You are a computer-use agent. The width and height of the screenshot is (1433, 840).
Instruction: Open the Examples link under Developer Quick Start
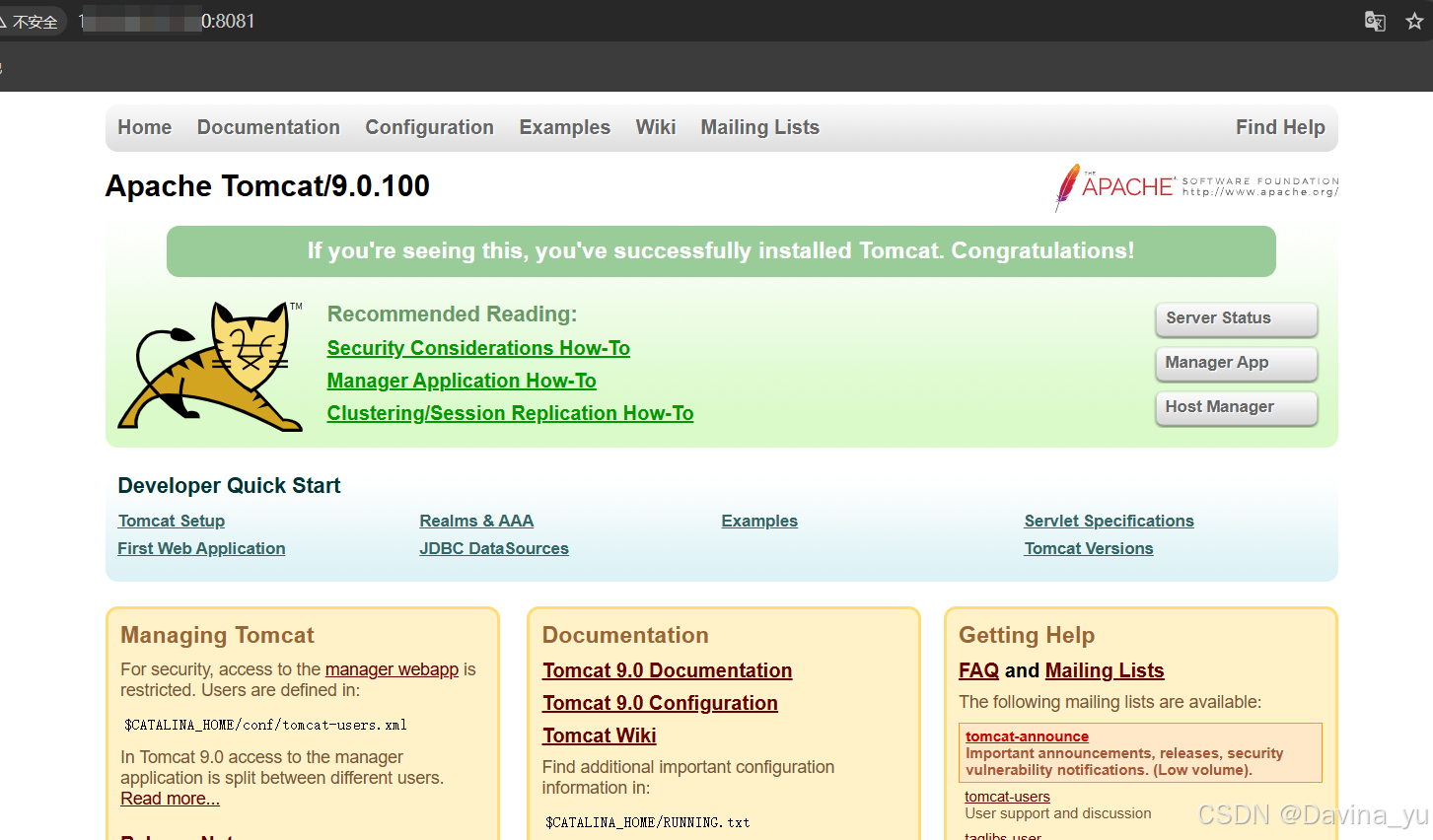(x=759, y=521)
